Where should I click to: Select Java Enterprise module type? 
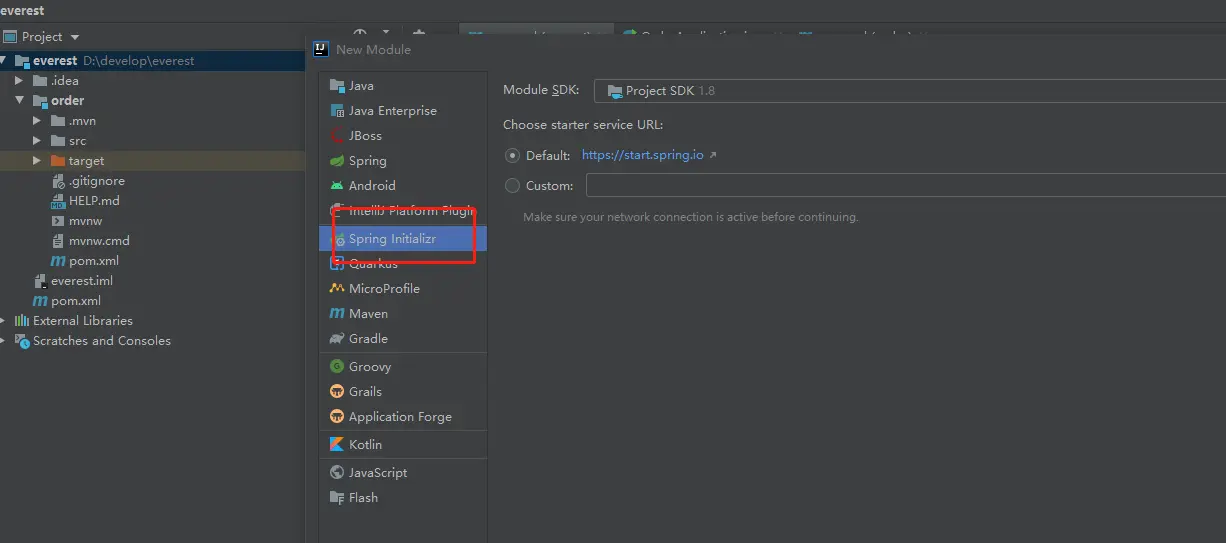[x=403, y=111]
